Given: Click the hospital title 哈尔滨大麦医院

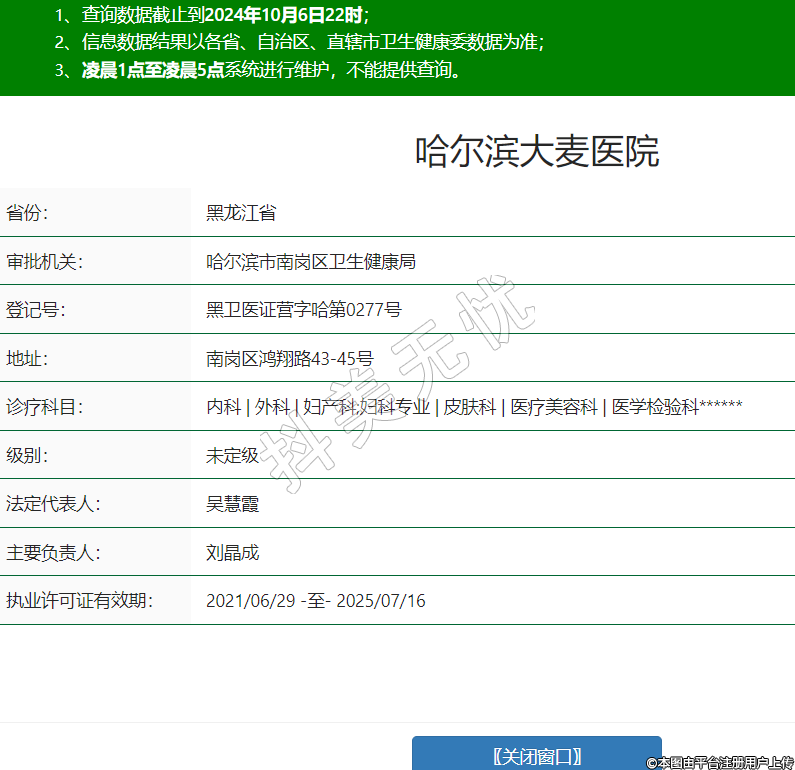Looking at the screenshot, I should click(x=537, y=152).
